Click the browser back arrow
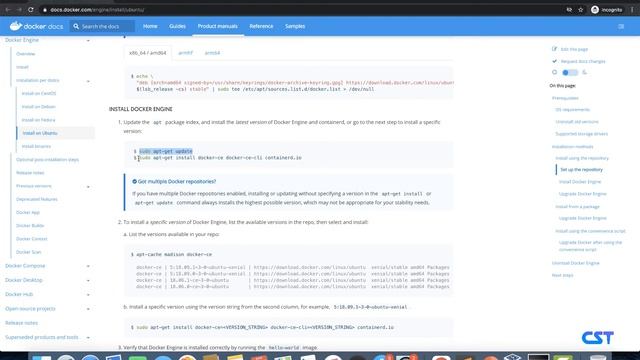640x360 pixels. pos(8,9)
